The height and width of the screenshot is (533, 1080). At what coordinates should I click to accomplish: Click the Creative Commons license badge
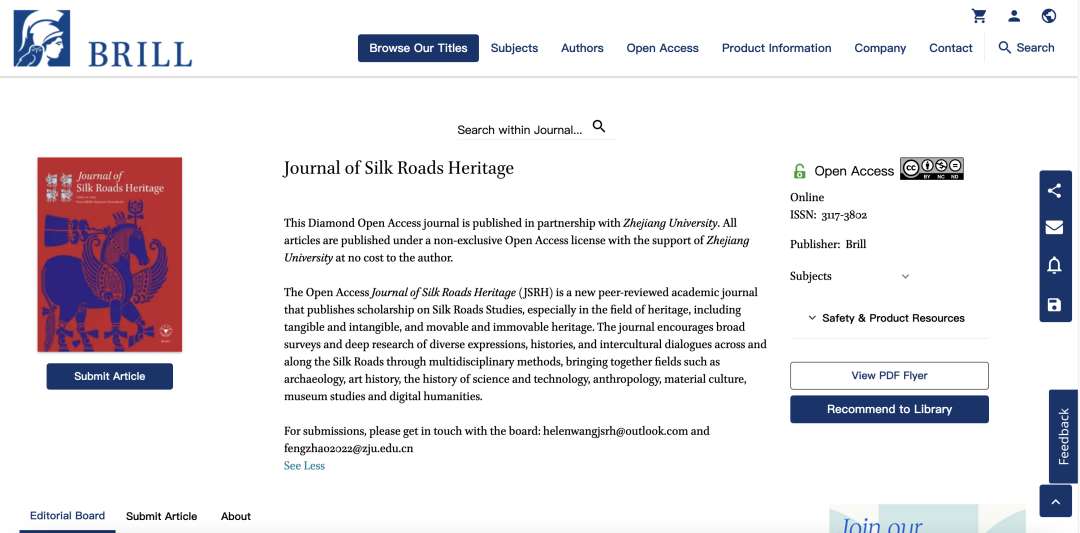point(932,169)
